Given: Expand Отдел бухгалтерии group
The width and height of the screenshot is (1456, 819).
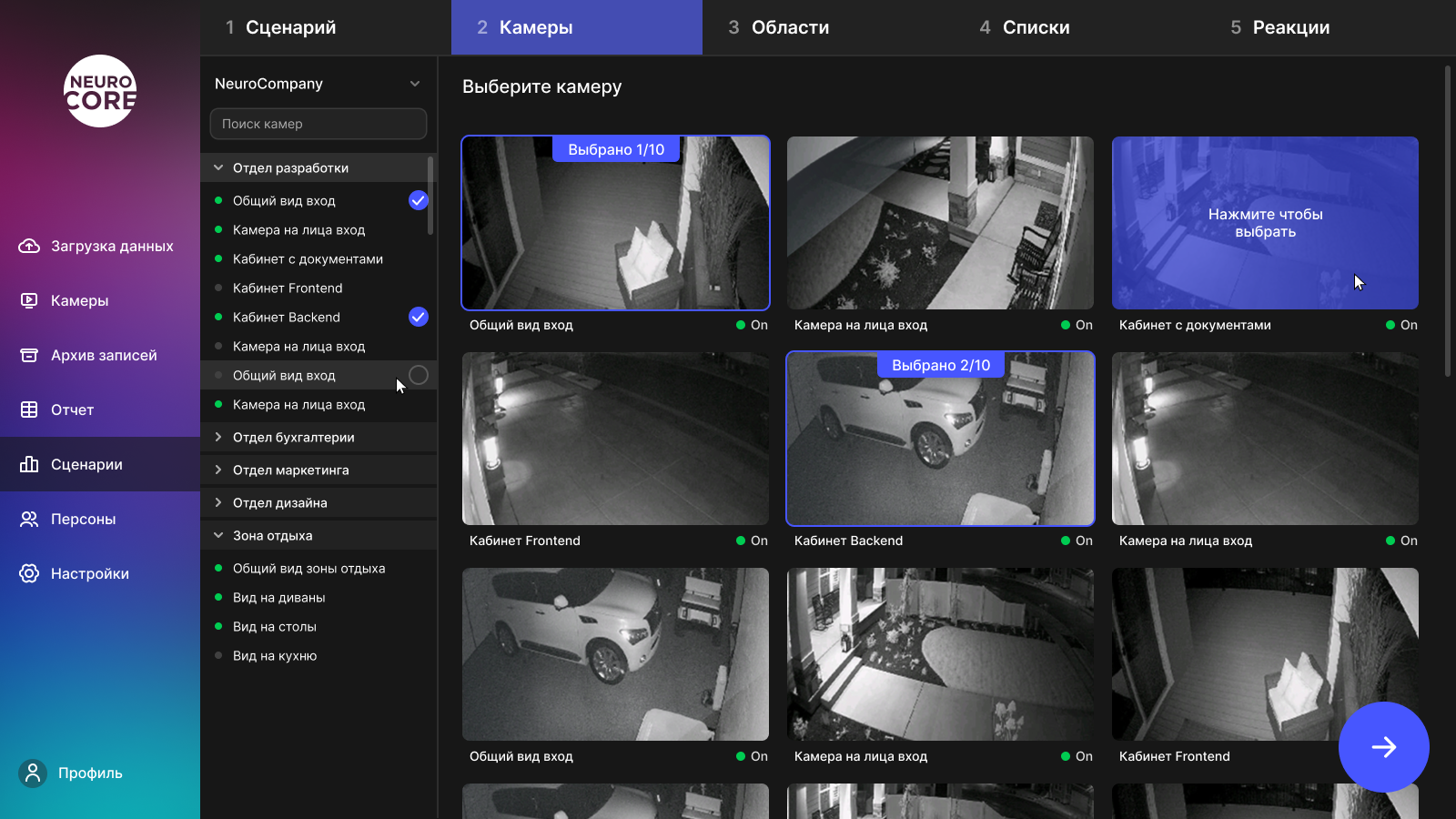Looking at the screenshot, I should (x=318, y=437).
